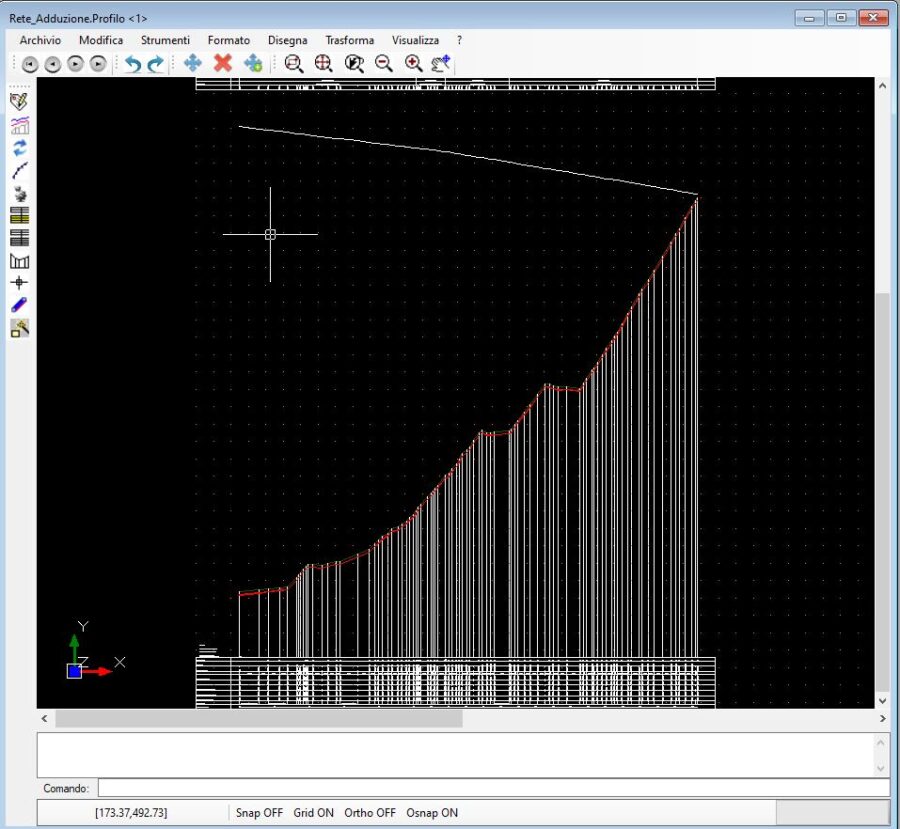Screen dimensions: 900x829
Task: Click the Comando input field
Action: click(x=492, y=788)
